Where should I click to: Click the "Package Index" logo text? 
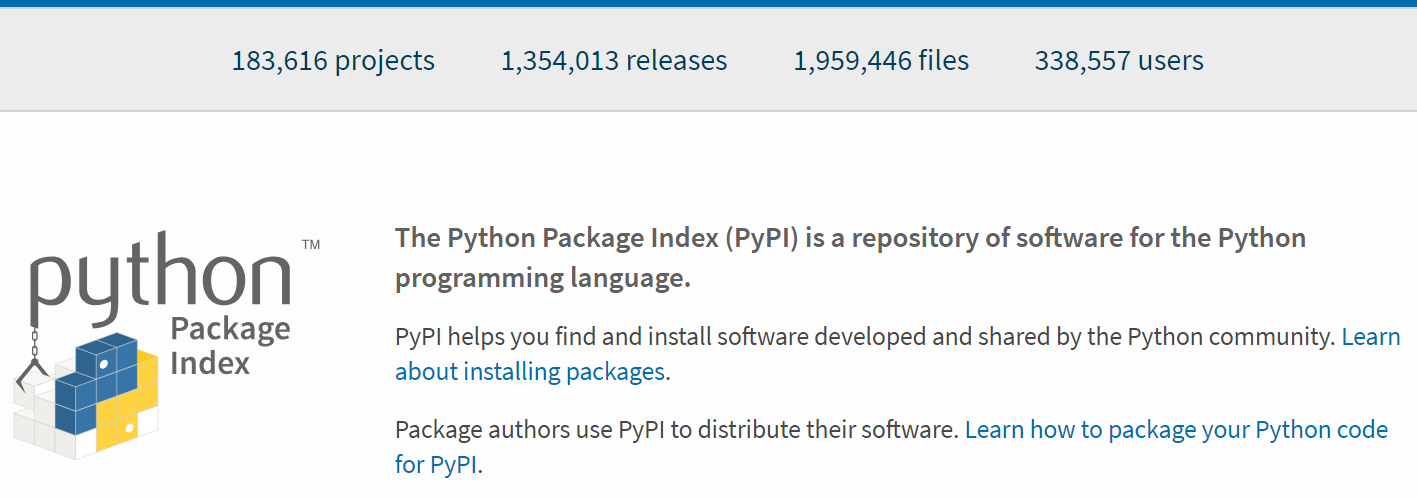coord(230,345)
